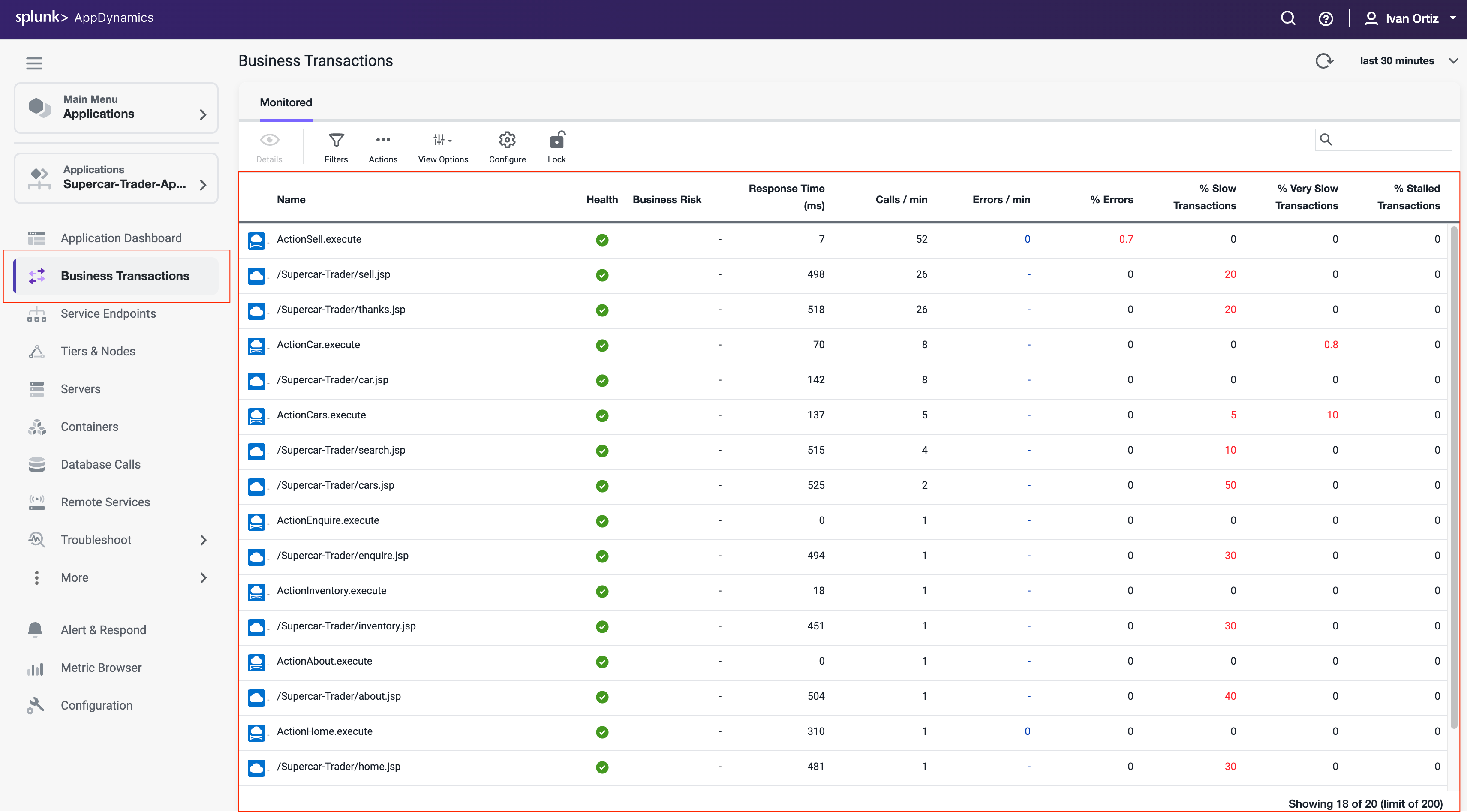Open the ActionSell.execute transaction row

(319, 239)
